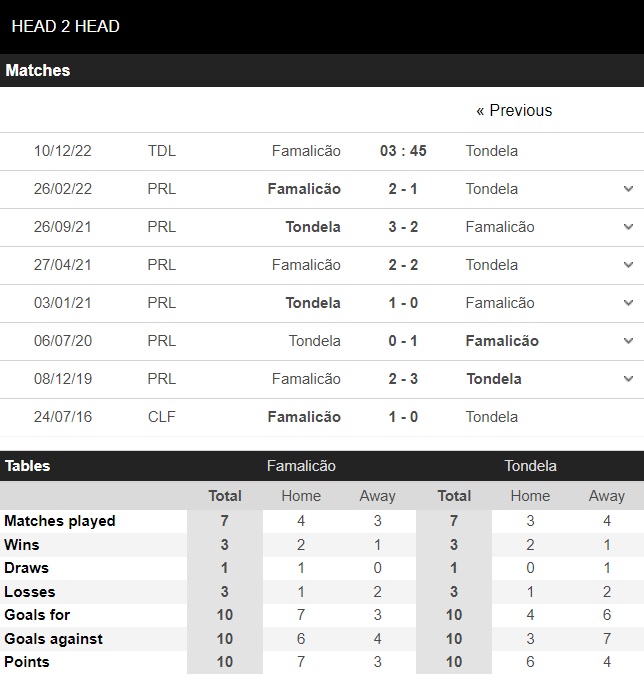Open the 3 - 2 score result
The image size is (644, 698).
(x=403, y=227)
